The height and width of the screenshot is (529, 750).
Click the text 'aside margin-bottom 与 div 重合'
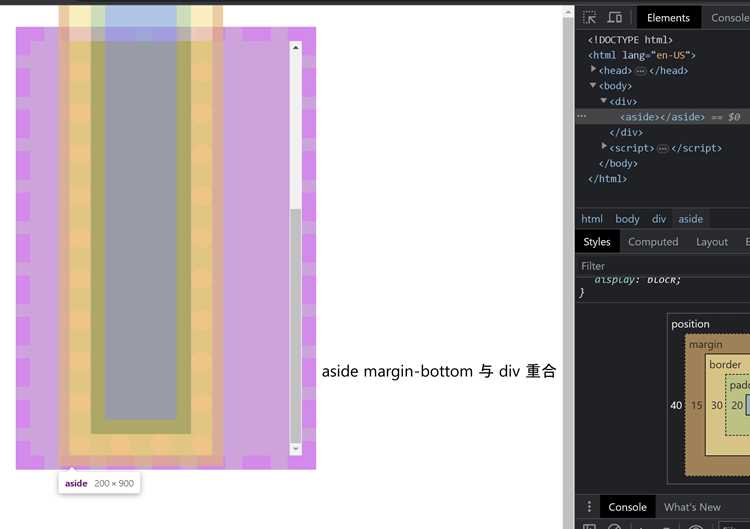[x=439, y=371]
